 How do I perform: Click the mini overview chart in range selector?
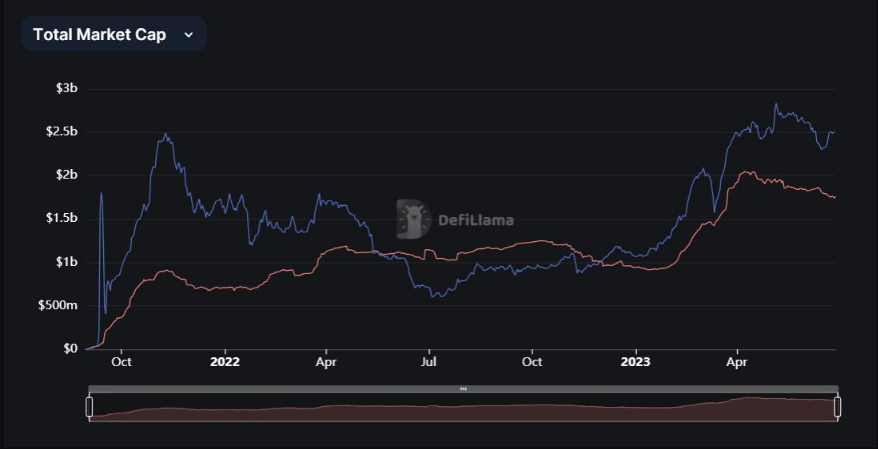coord(463,408)
